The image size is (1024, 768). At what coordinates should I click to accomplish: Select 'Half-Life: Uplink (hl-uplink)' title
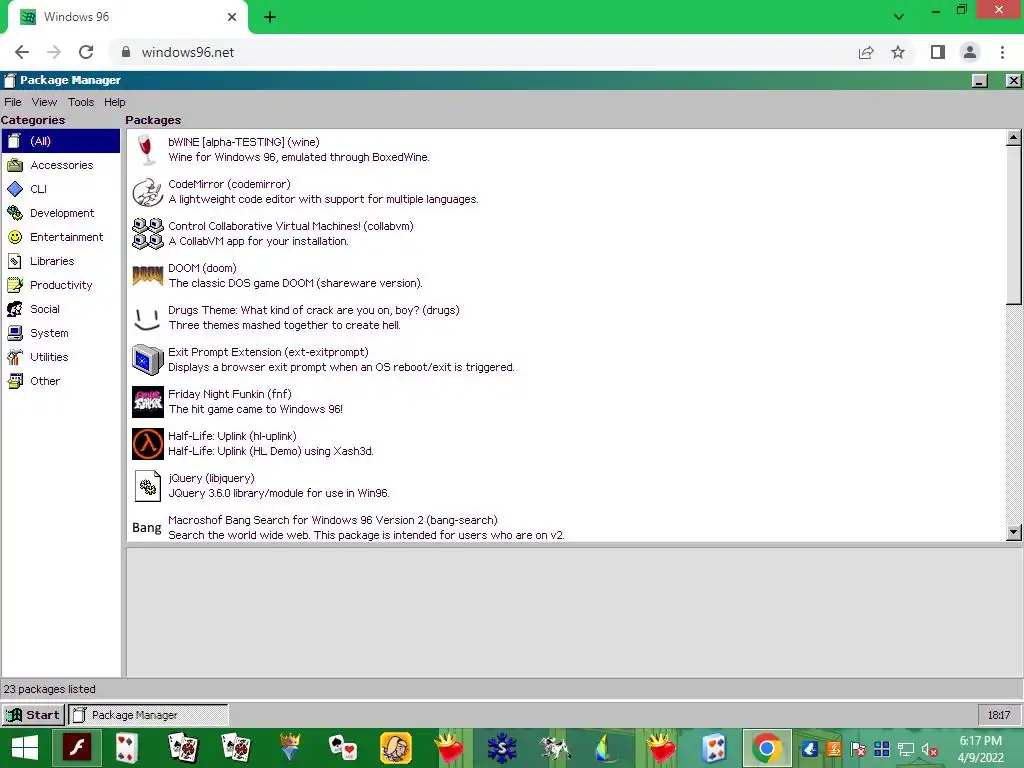coord(232,436)
